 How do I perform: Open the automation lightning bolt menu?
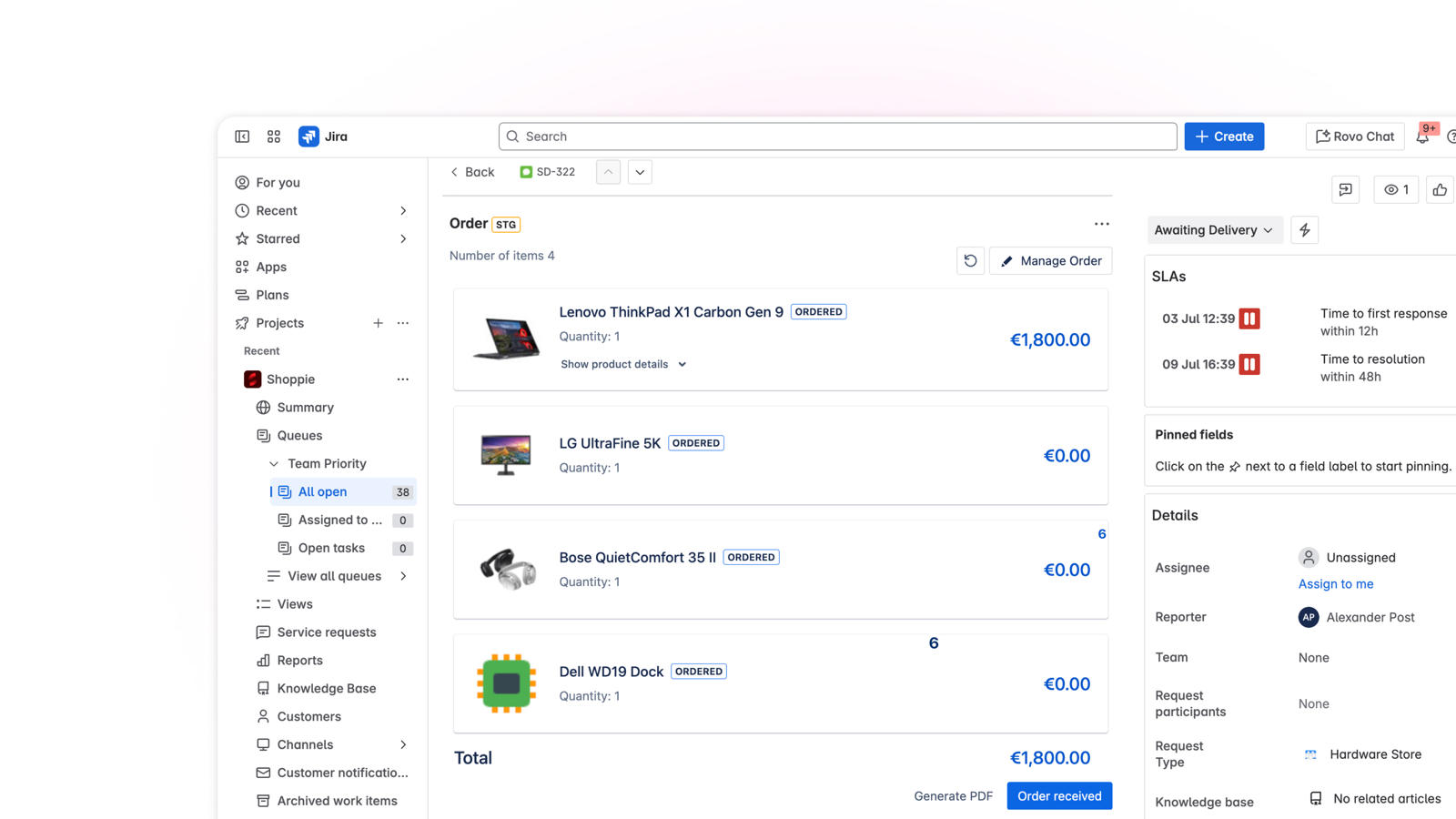[1304, 230]
